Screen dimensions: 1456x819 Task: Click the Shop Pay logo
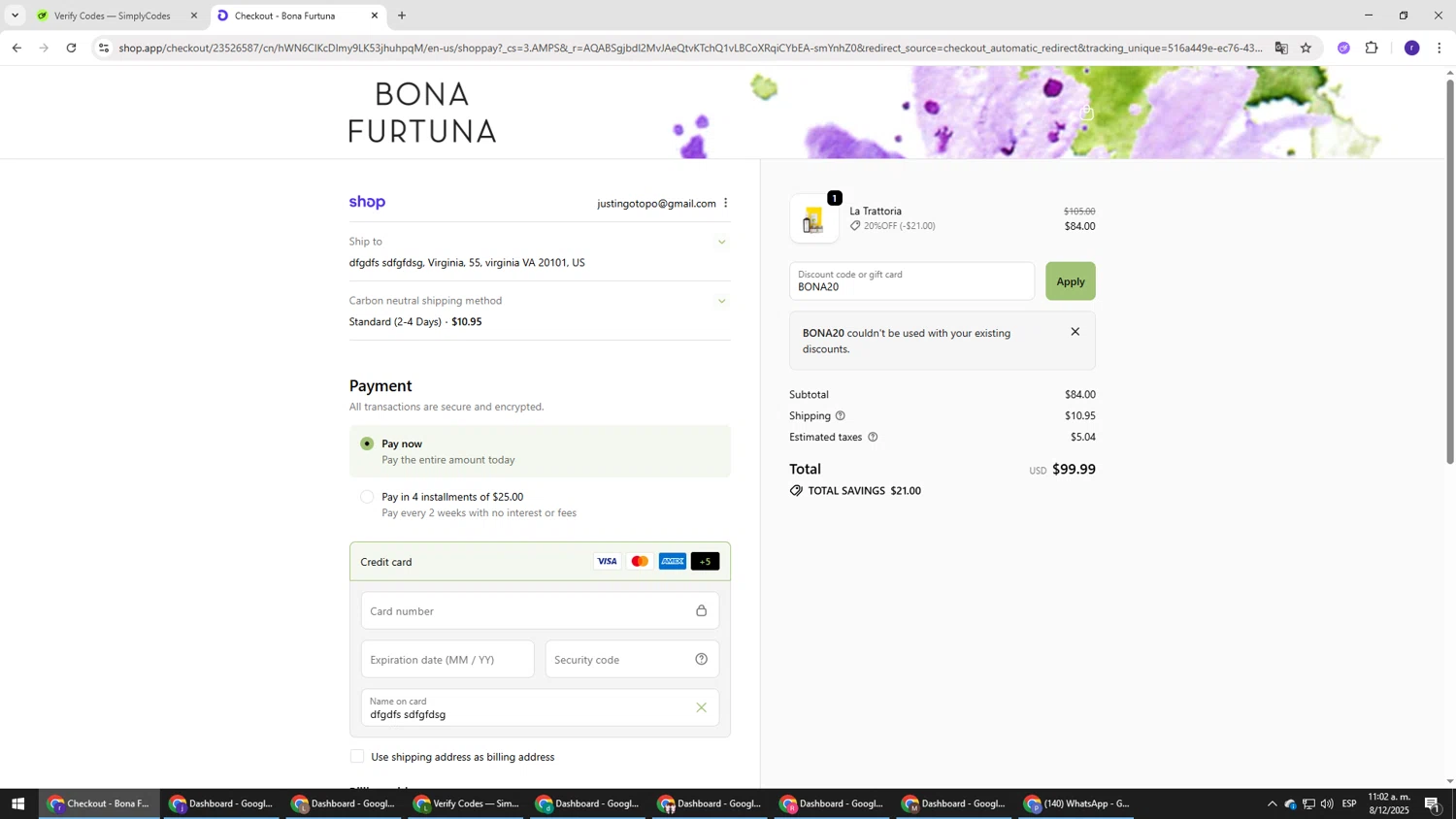367,202
